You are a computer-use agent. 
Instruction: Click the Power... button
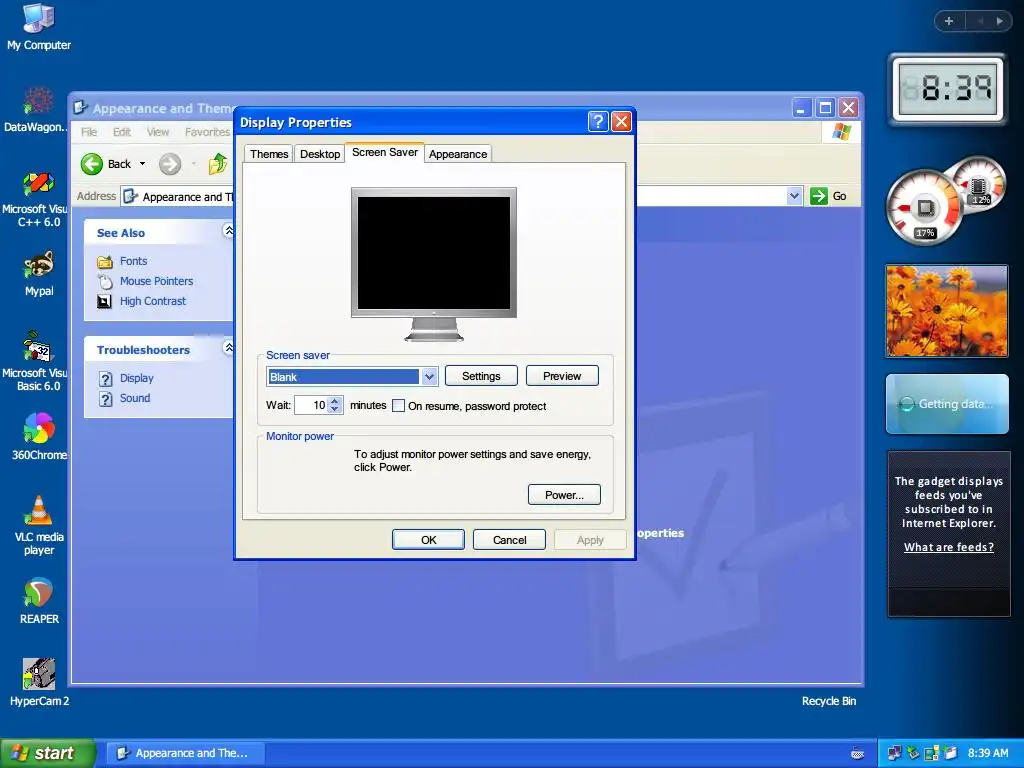click(x=564, y=495)
